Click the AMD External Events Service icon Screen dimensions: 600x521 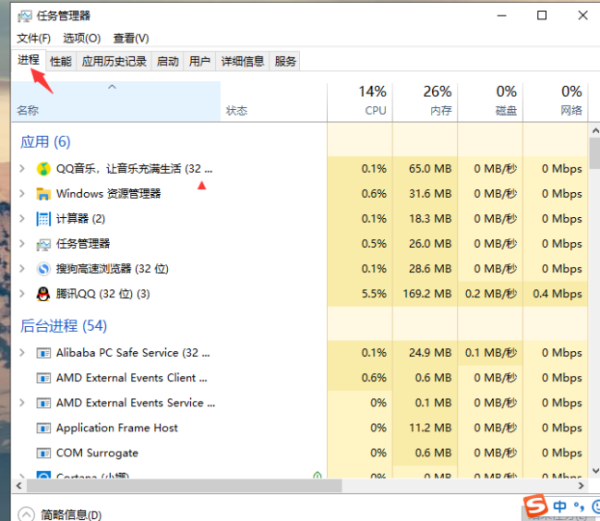[x=43, y=403]
